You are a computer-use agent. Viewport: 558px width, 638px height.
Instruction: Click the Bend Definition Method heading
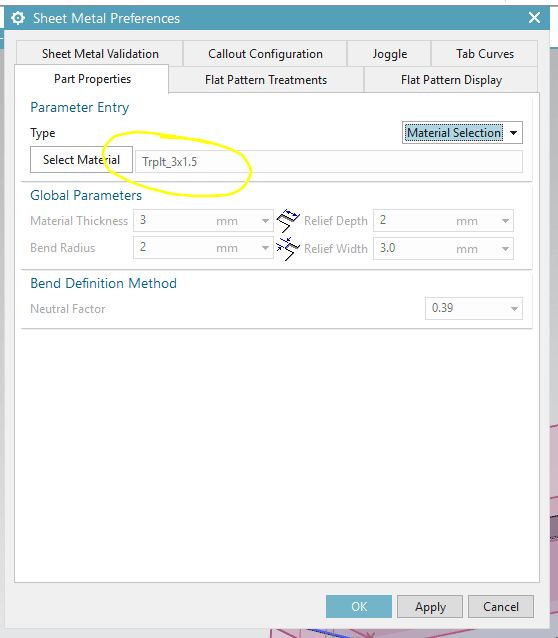(x=103, y=283)
